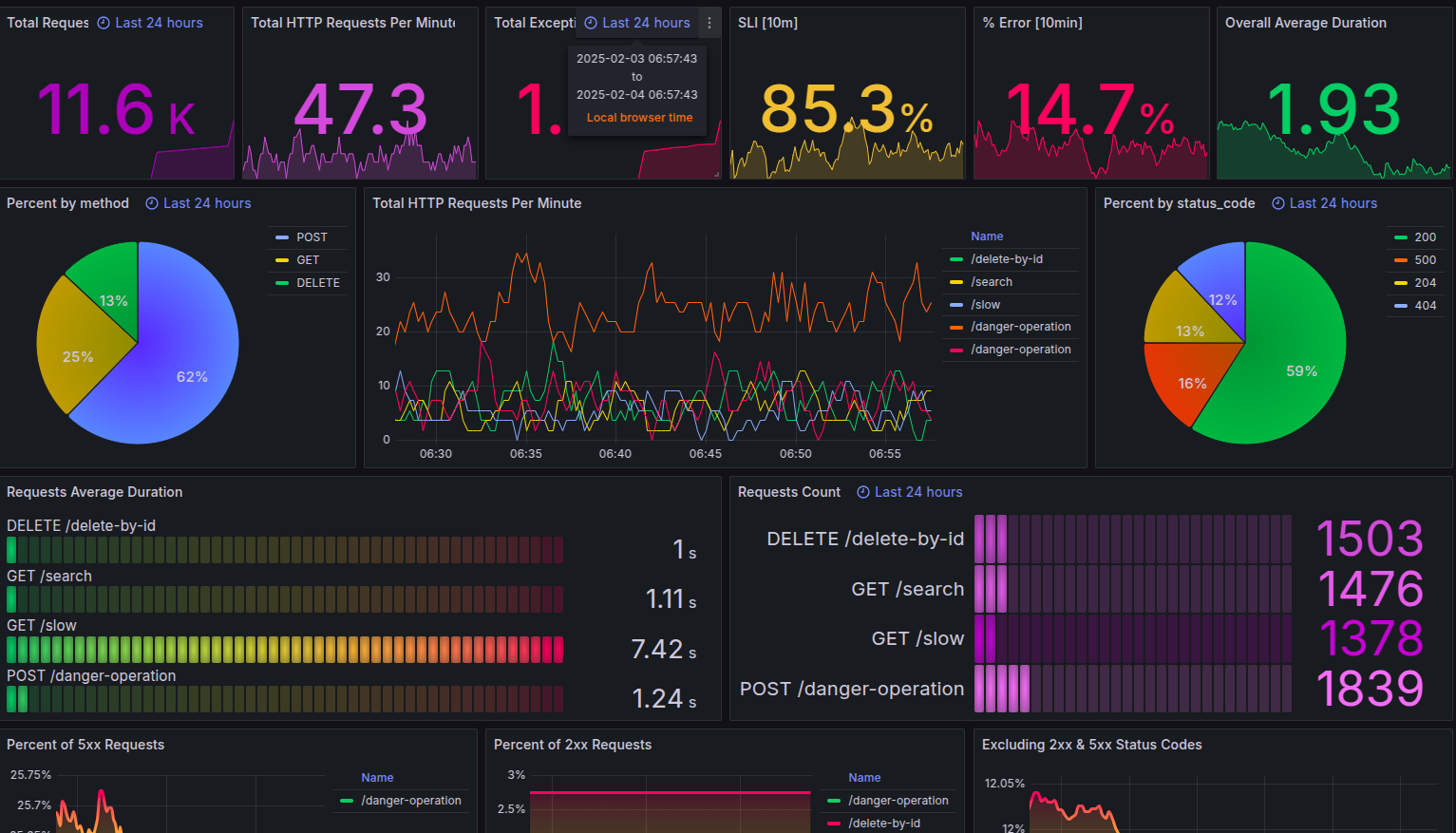The height and width of the screenshot is (833, 1456).
Task: Click the POST /danger-operation count bar gauge
Action: coord(1133,689)
